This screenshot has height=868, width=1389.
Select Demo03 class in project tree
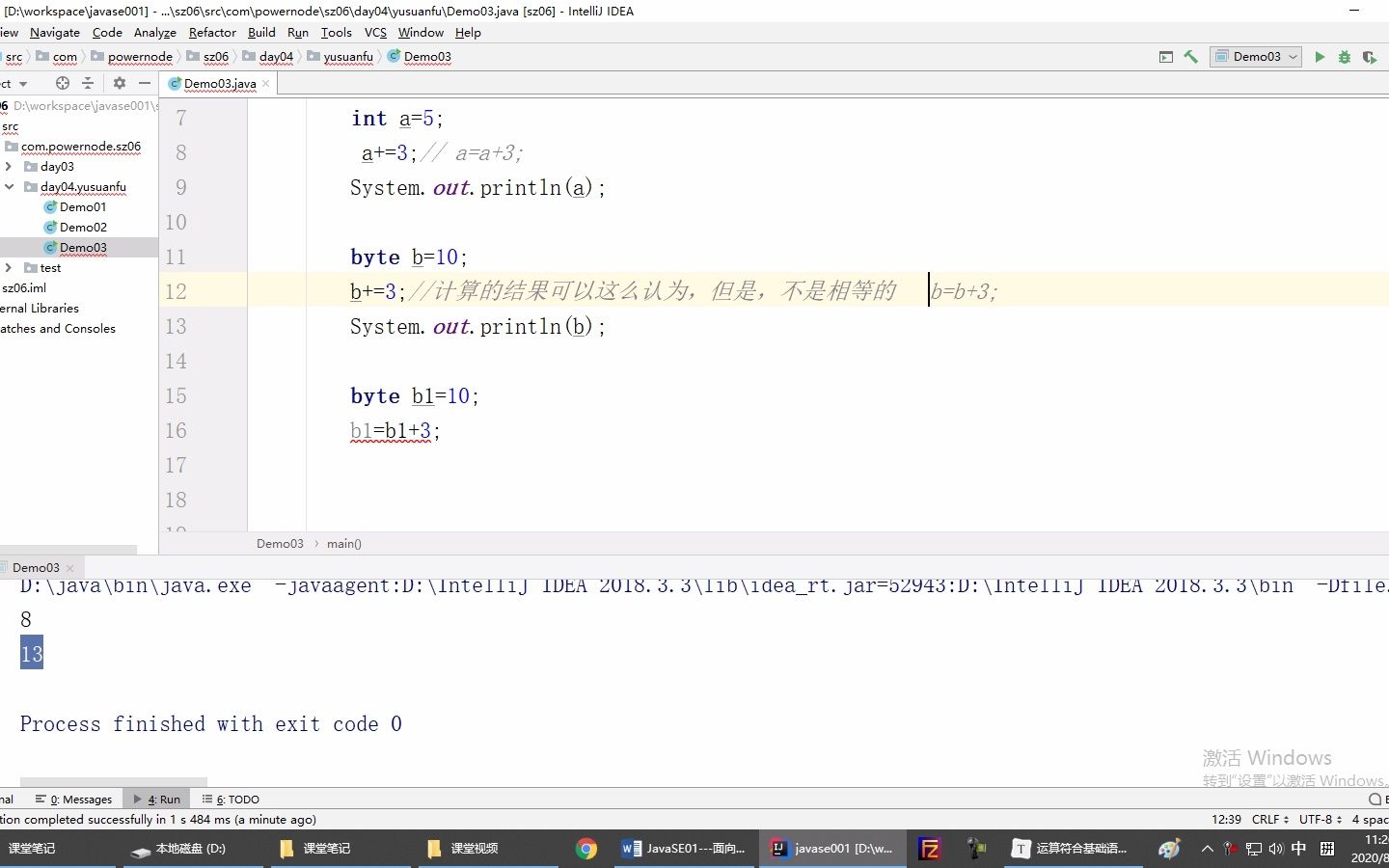tap(83, 247)
